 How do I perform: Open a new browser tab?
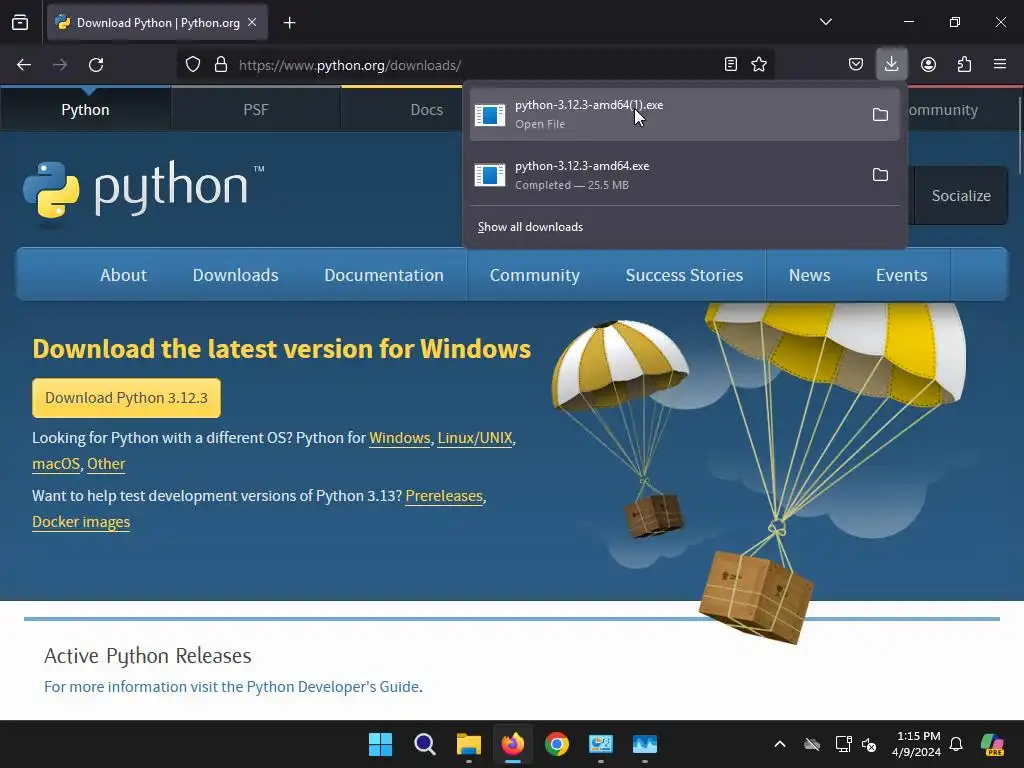coord(289,23)
